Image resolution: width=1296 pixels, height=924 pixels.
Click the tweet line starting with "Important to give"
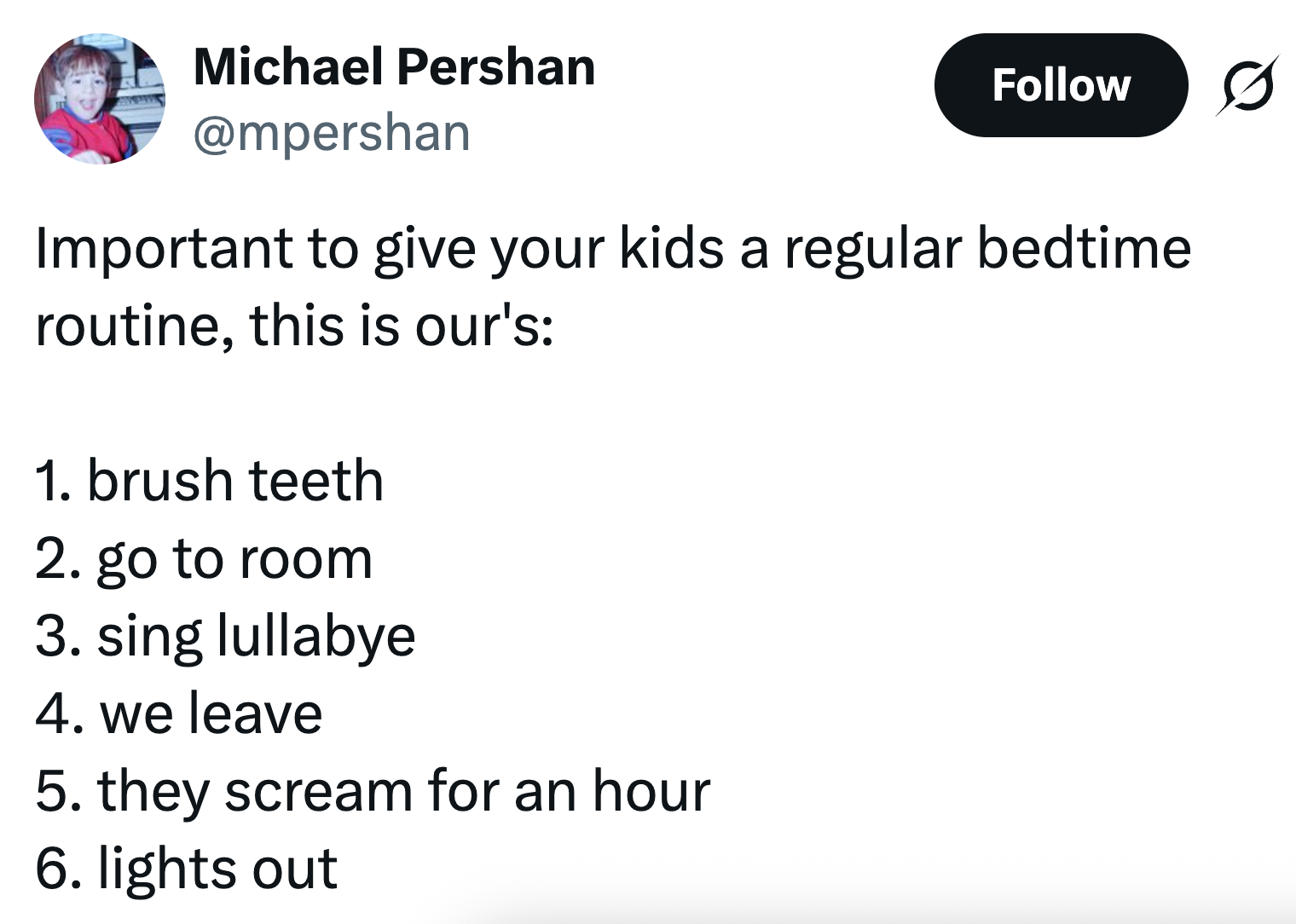click(x=612, y=249)
